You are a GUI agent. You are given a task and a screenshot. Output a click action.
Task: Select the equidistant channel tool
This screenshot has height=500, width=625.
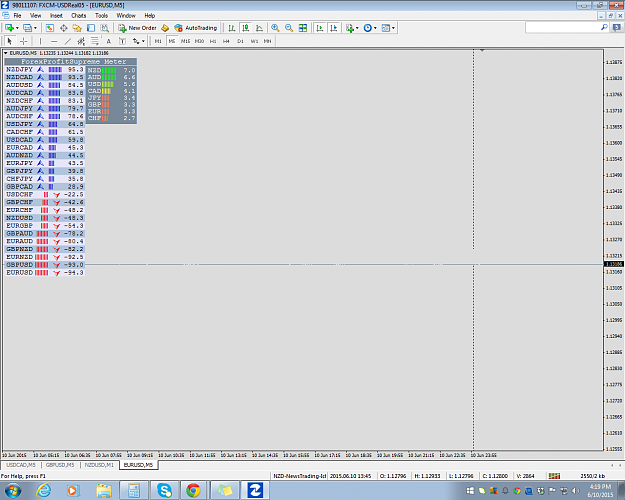coord(81,41)
